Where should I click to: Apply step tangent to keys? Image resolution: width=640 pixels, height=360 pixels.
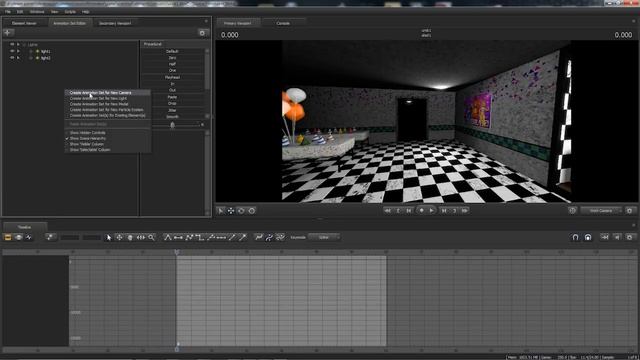[x=200, y=237]
